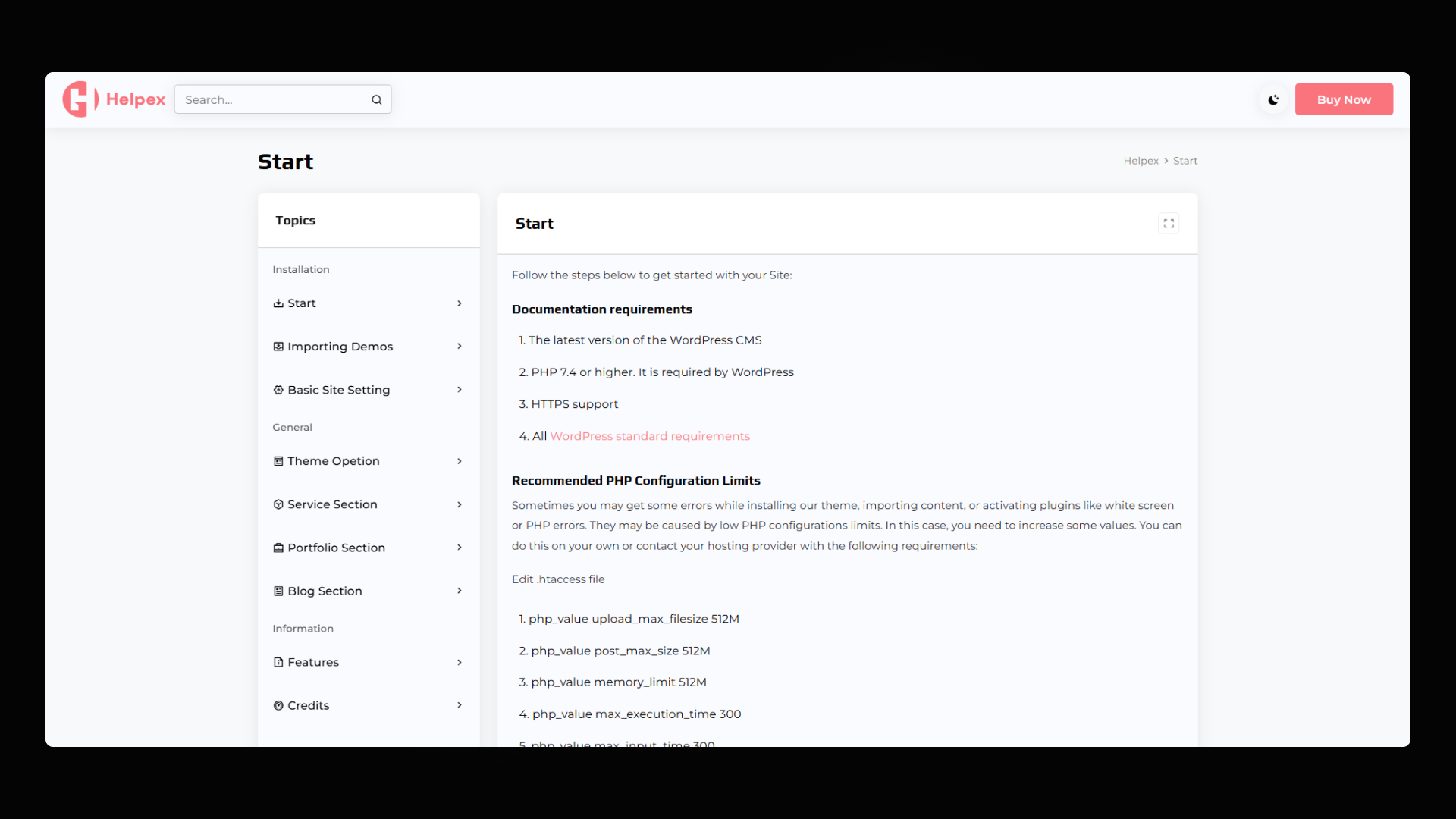This screenshot has width=1456, height=819.
Task: Open WordPress standard requirements link
Action: [650, 436]
